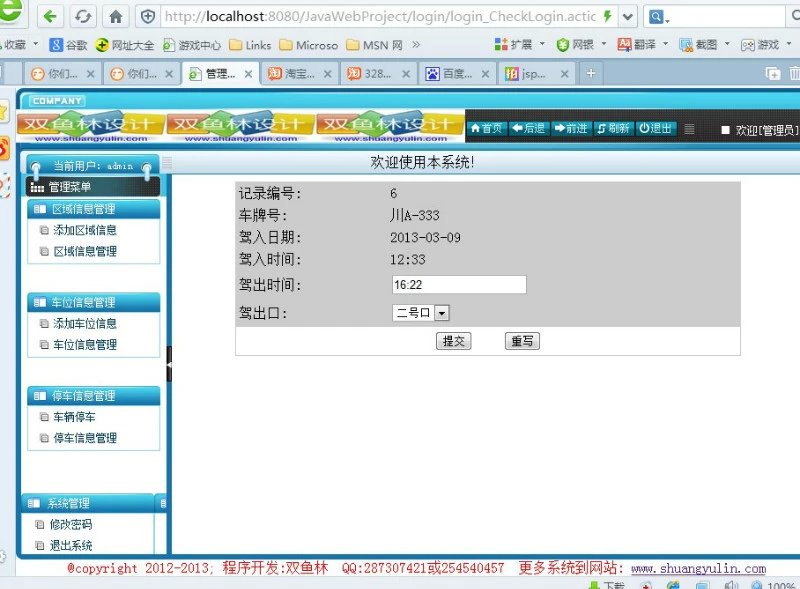Close the 淘宝 tab
Screen dimensions: 800x589
328,74
